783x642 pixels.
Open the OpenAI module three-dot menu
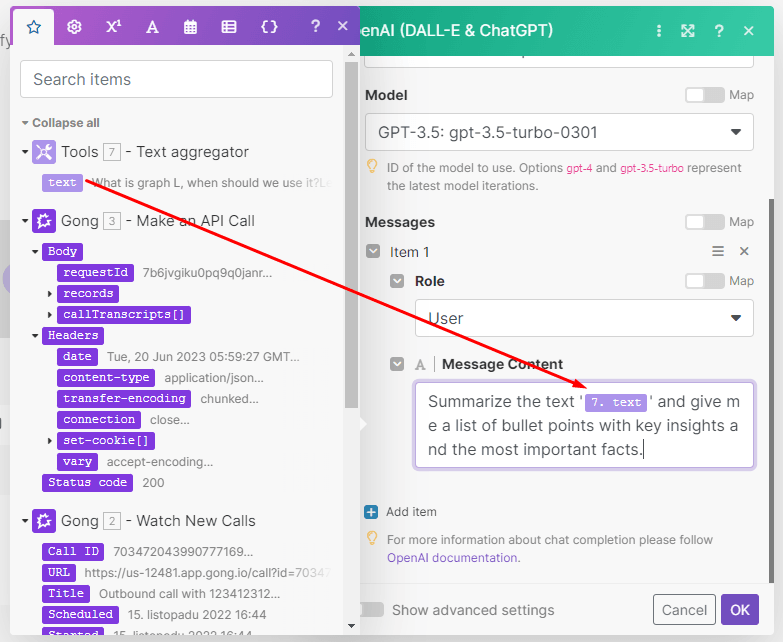click(658, 31)
